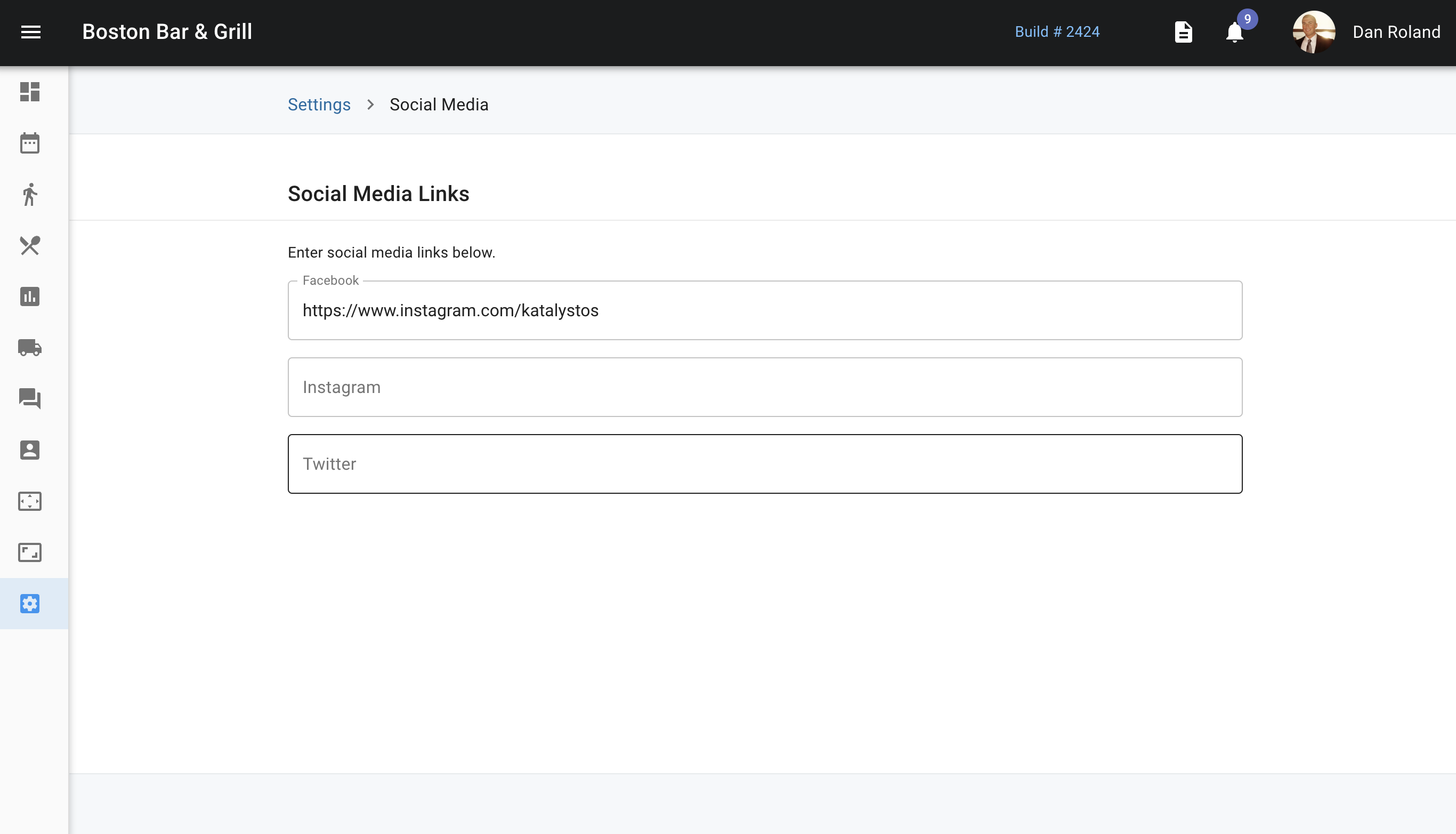Click Dan Roland's profile avatar
This screenshot has height=834, width=1456.
coord(1314,32)
